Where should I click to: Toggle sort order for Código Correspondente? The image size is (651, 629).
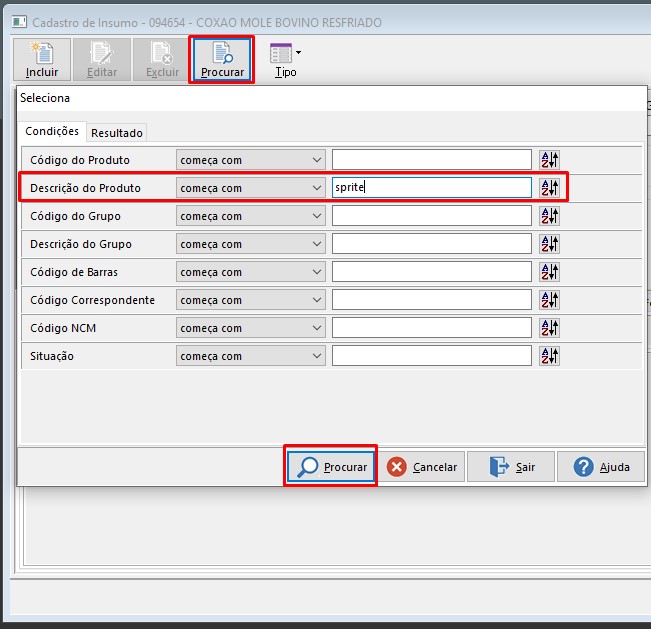(550, 300)
